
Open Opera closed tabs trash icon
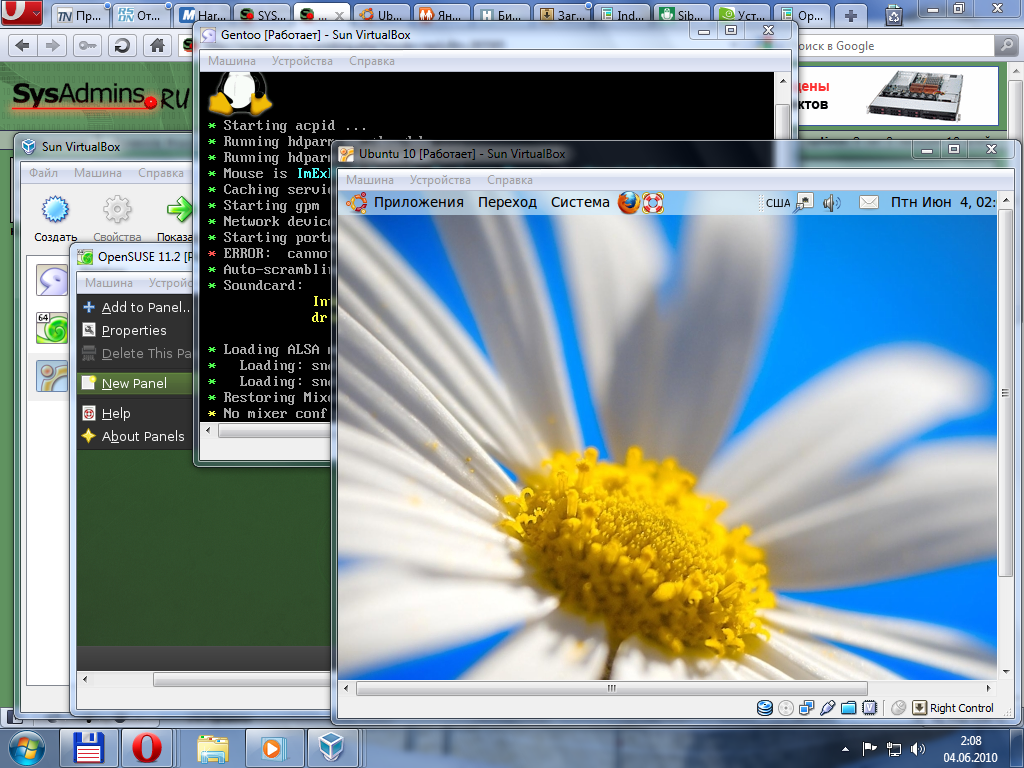click(x=893, y=14)
